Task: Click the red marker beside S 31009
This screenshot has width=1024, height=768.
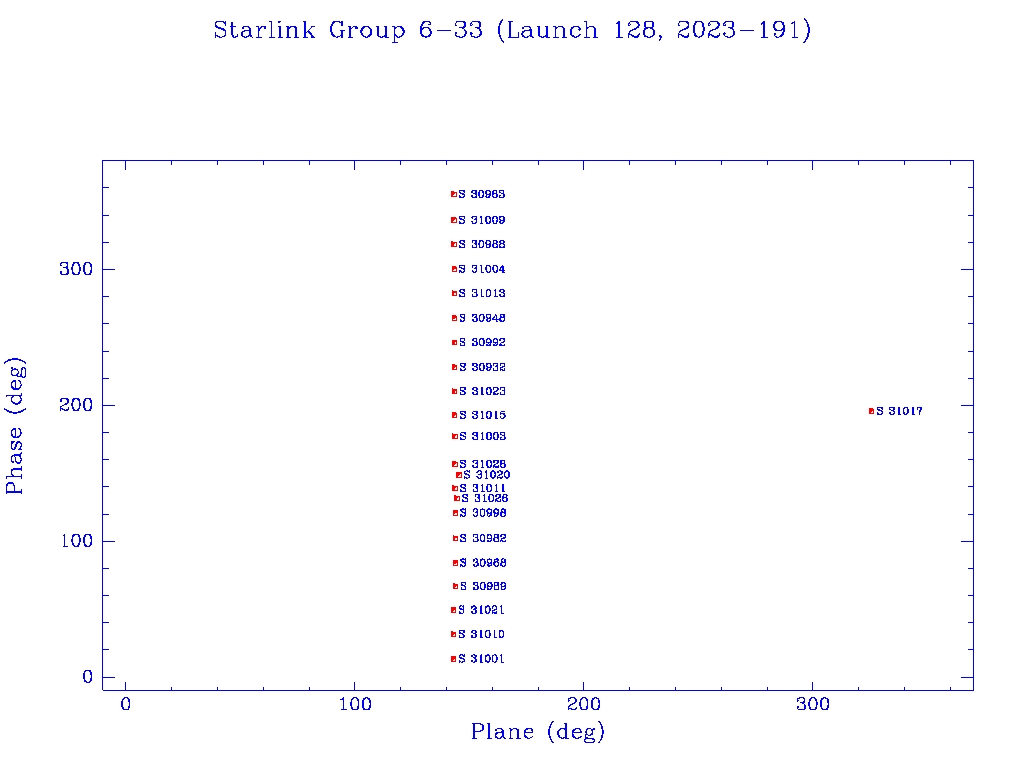Action: click(454, 221)
